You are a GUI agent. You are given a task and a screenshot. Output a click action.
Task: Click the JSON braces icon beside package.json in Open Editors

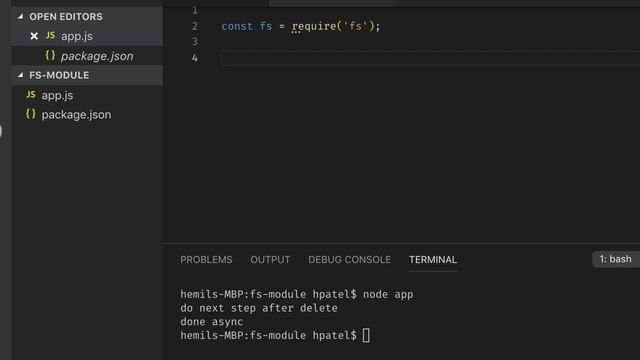point(50,55)
